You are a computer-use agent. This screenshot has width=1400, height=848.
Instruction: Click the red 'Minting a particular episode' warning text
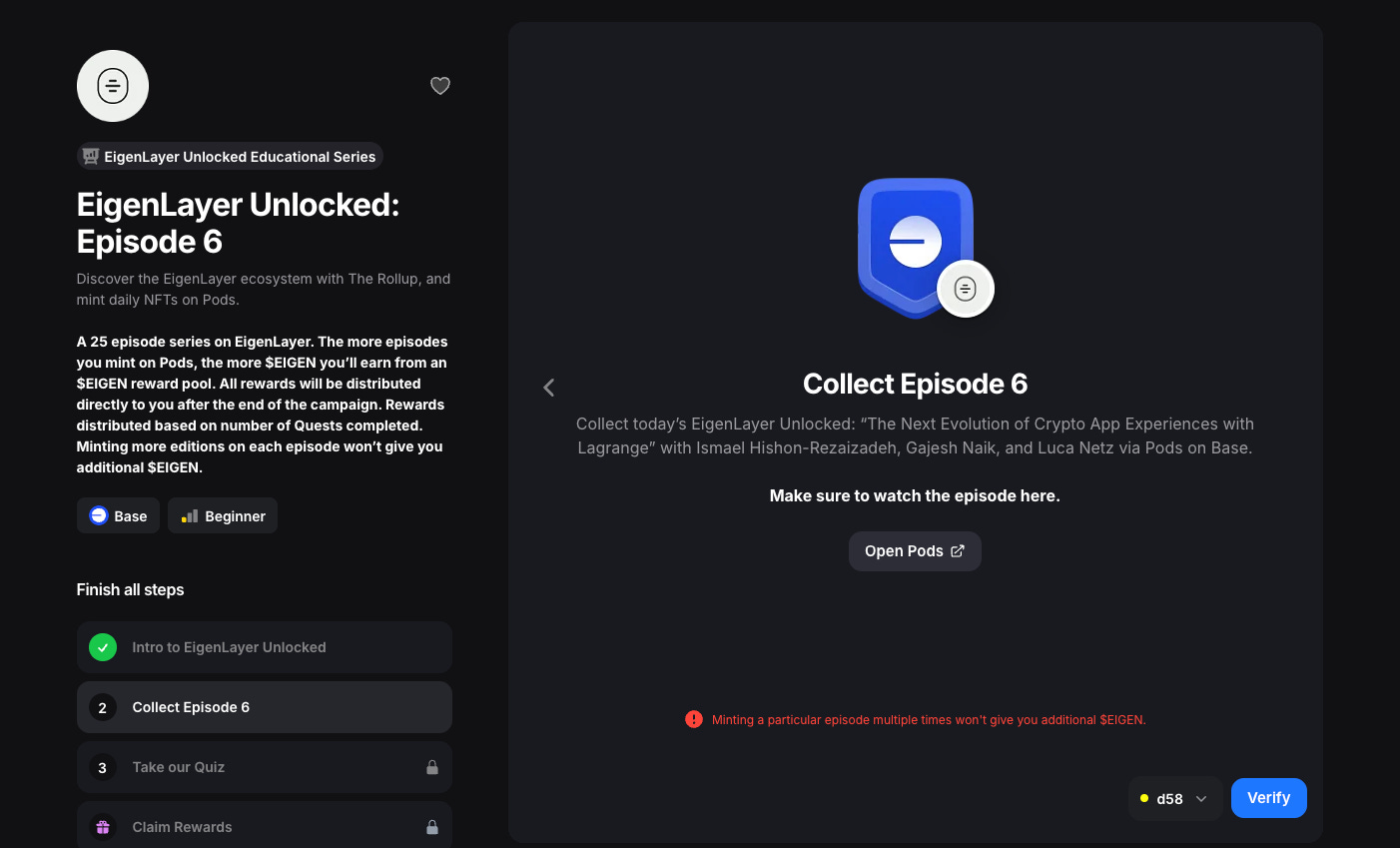(x=929, y=719)
